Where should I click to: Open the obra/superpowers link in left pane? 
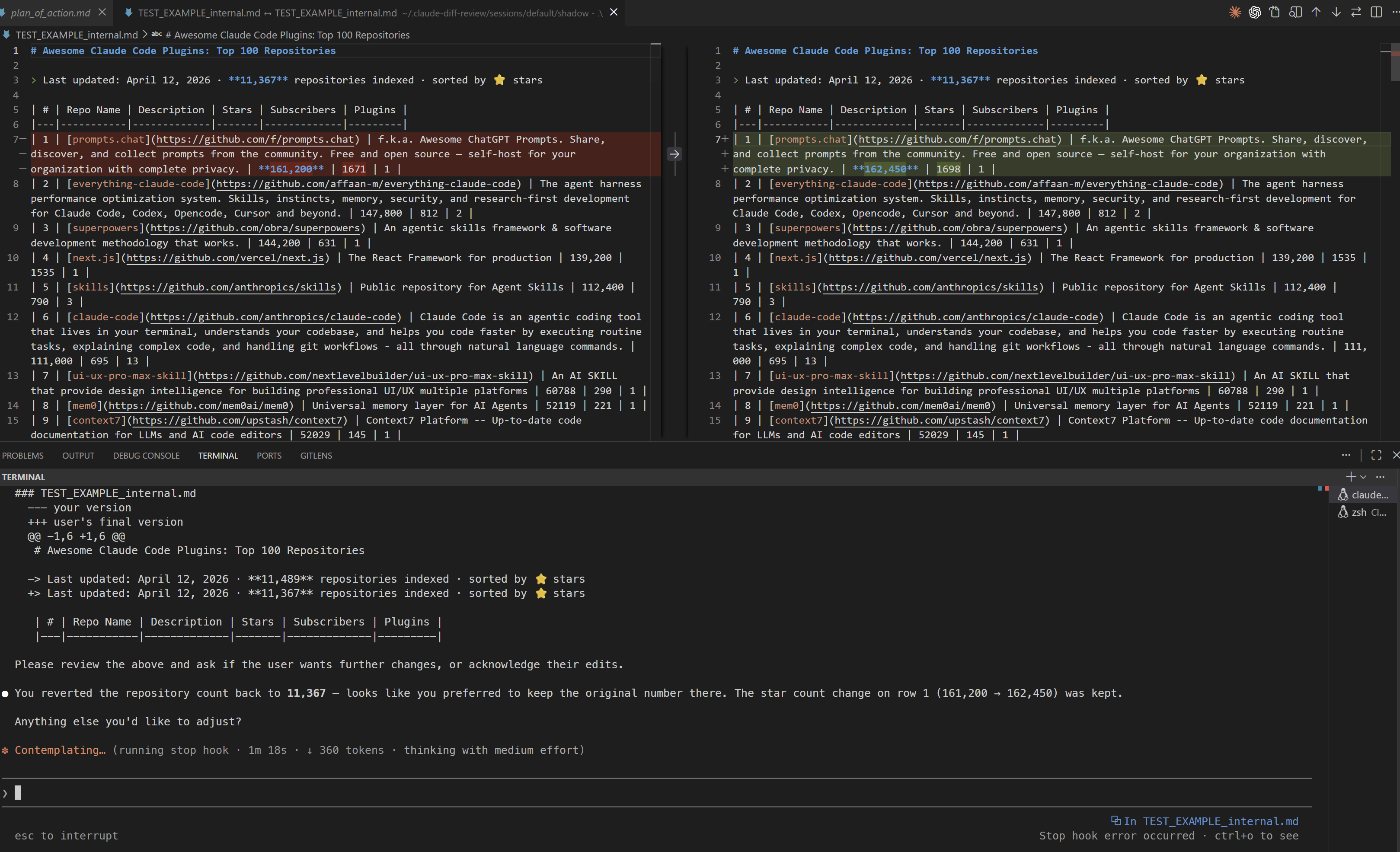(255, 228)
